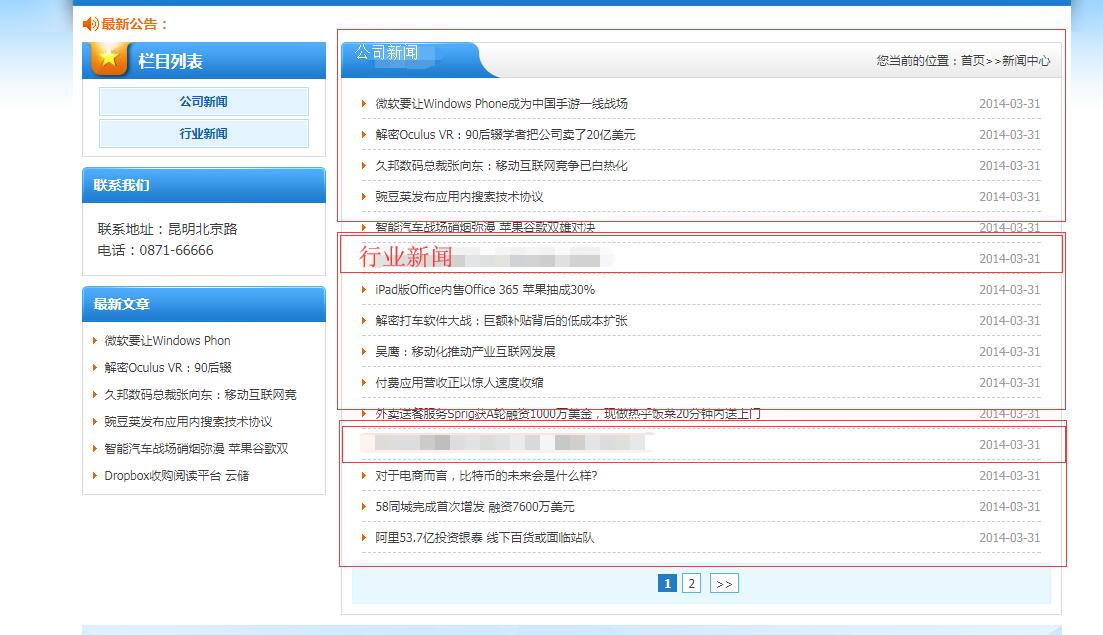Open 豌豆荚发布应用内搜索技术协议 in main list

pyautogui.click(x=459, y=197)
